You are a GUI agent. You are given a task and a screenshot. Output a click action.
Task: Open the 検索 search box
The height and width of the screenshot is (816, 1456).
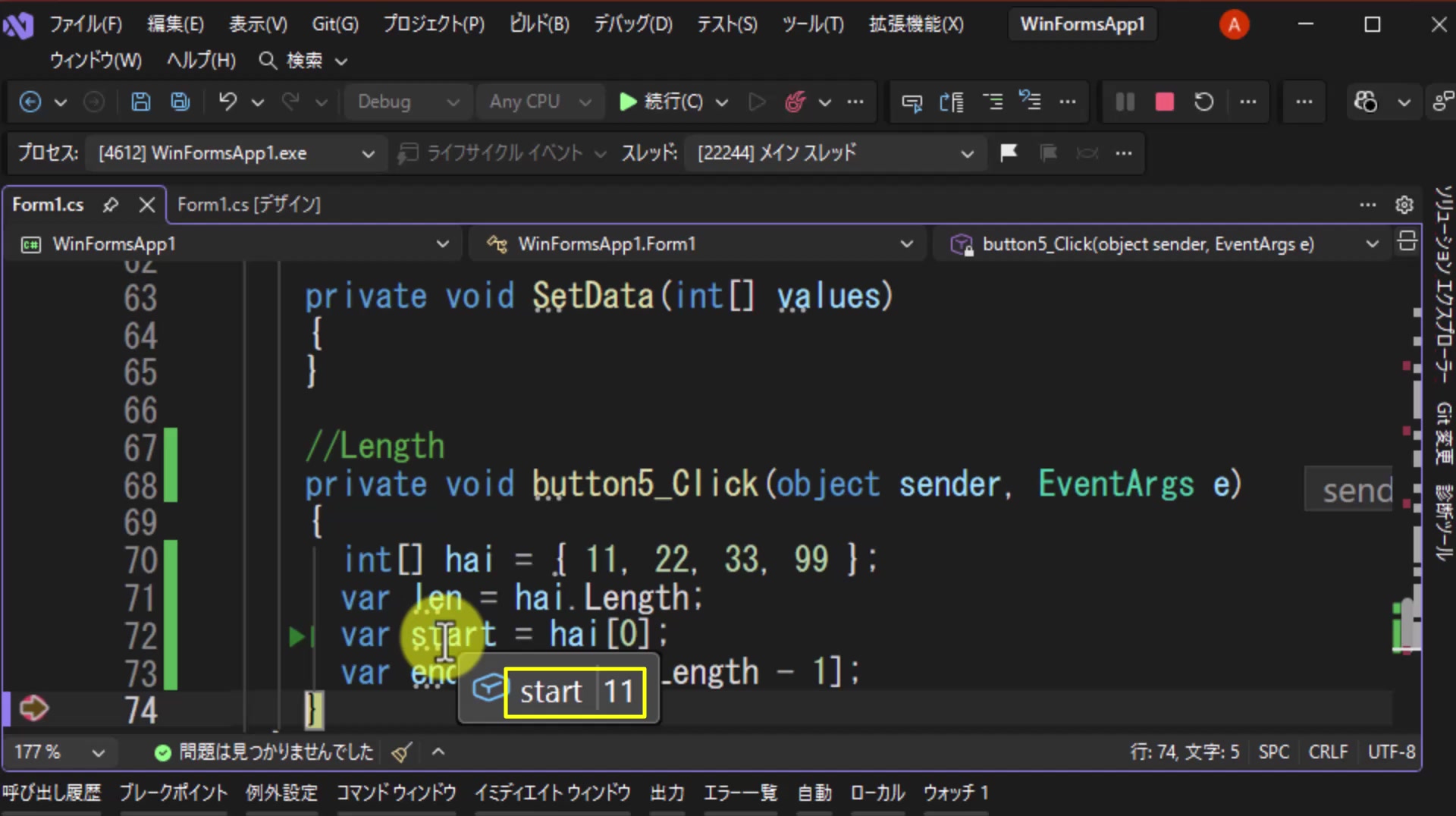click(303, 61)
